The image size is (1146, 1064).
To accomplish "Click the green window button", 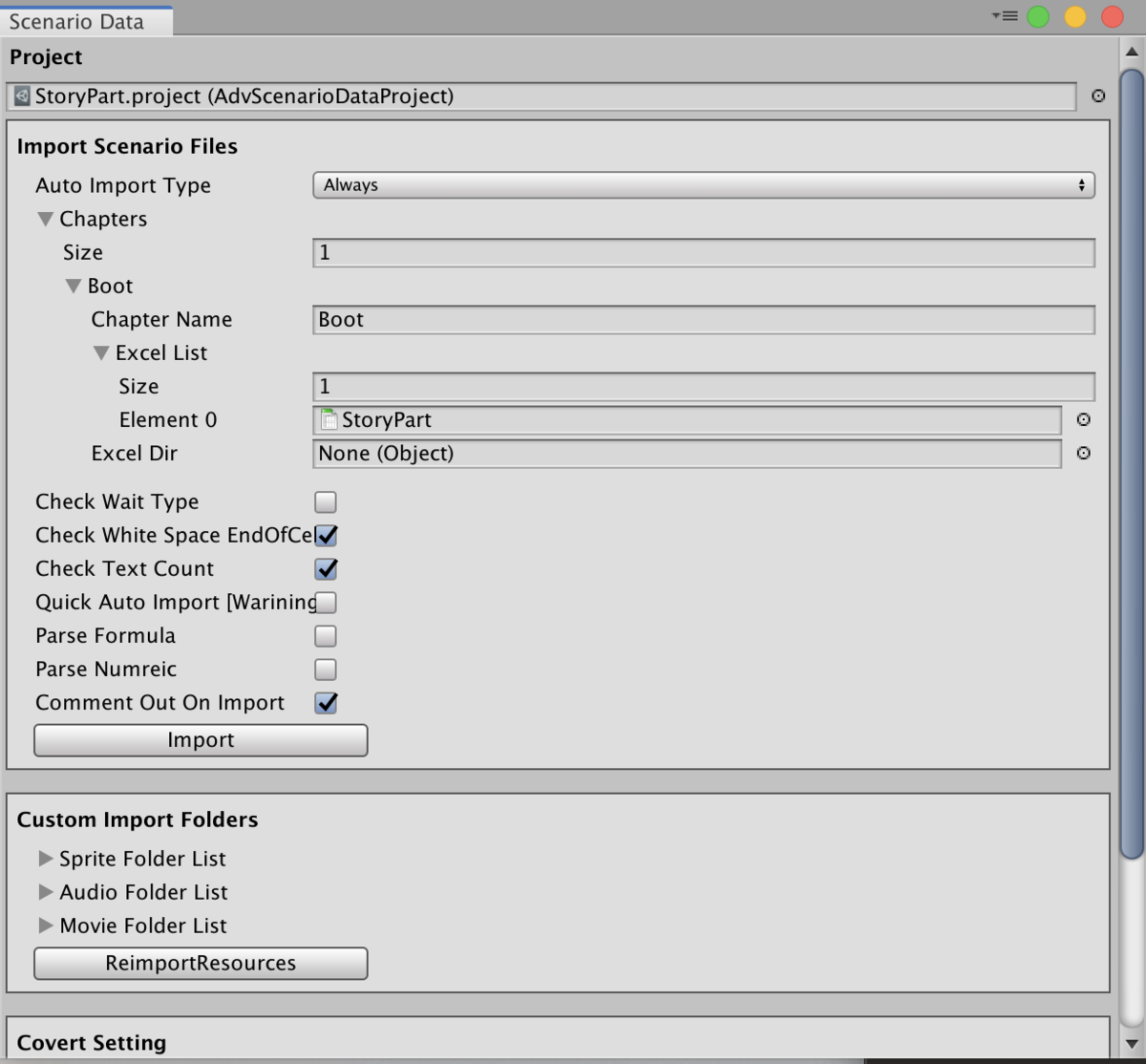I will pos(1038,16).
